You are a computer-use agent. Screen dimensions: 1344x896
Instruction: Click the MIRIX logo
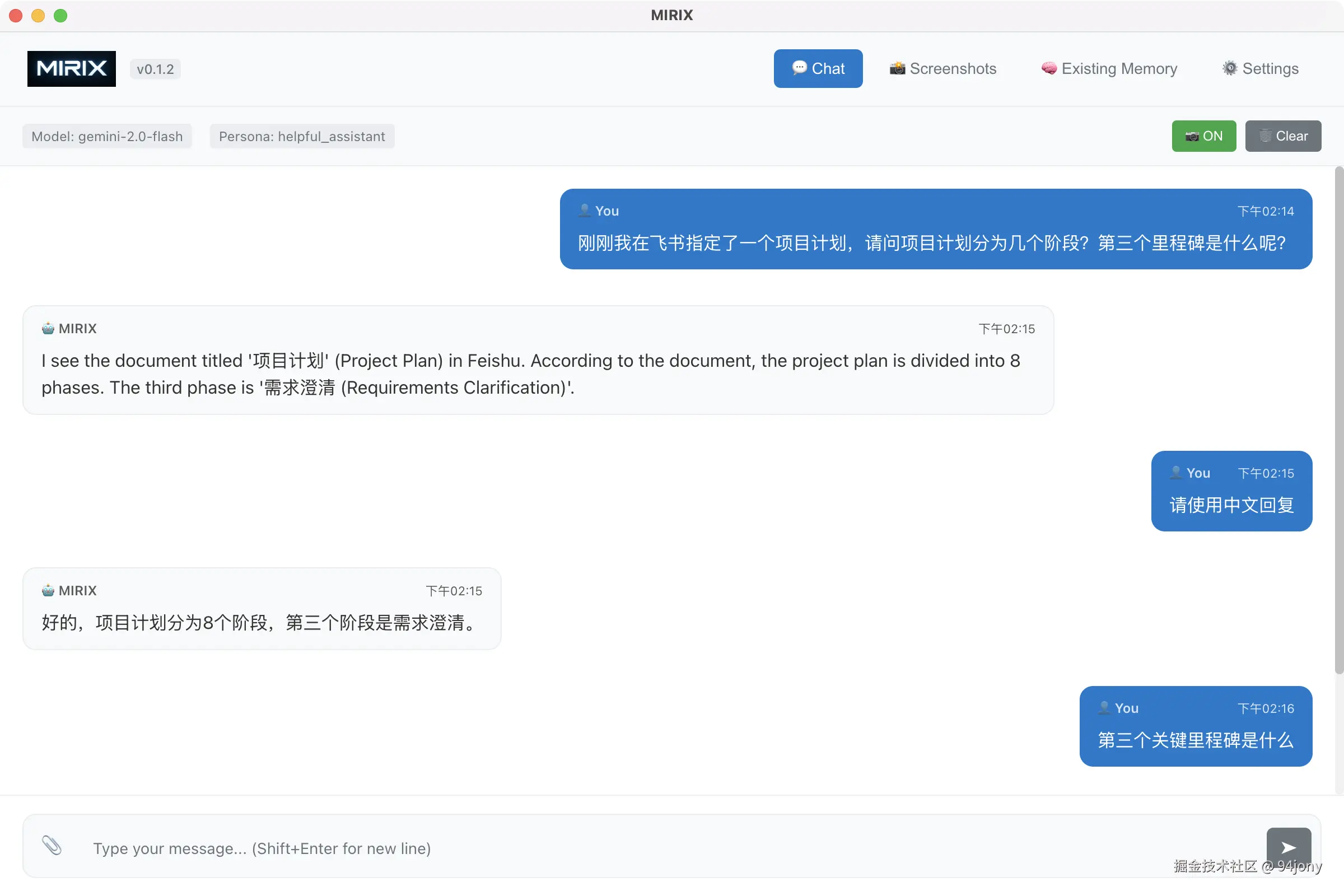pos(72,68)
